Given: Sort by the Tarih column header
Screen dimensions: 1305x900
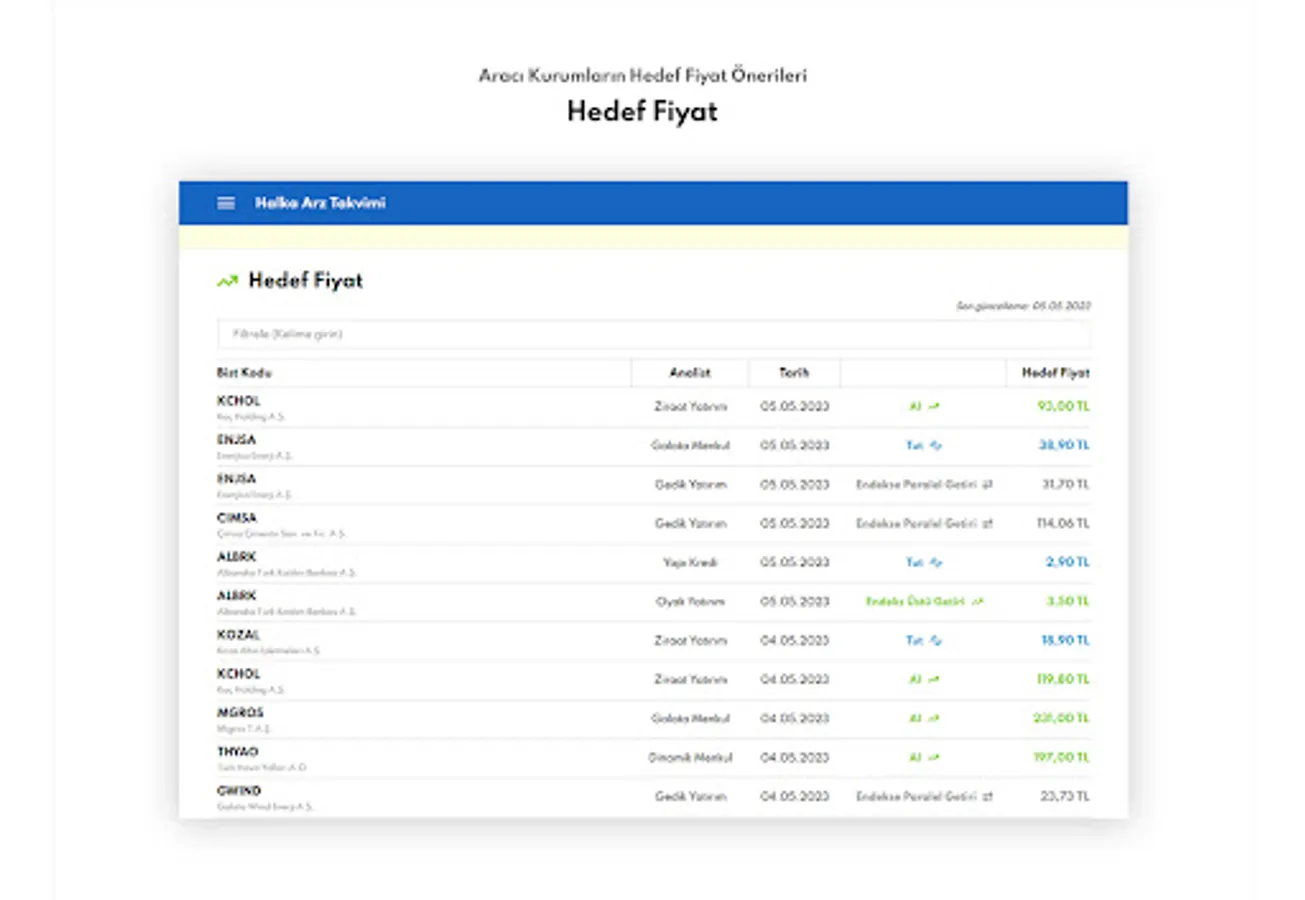Looking at the screenshot, I should tap(794, 373).
